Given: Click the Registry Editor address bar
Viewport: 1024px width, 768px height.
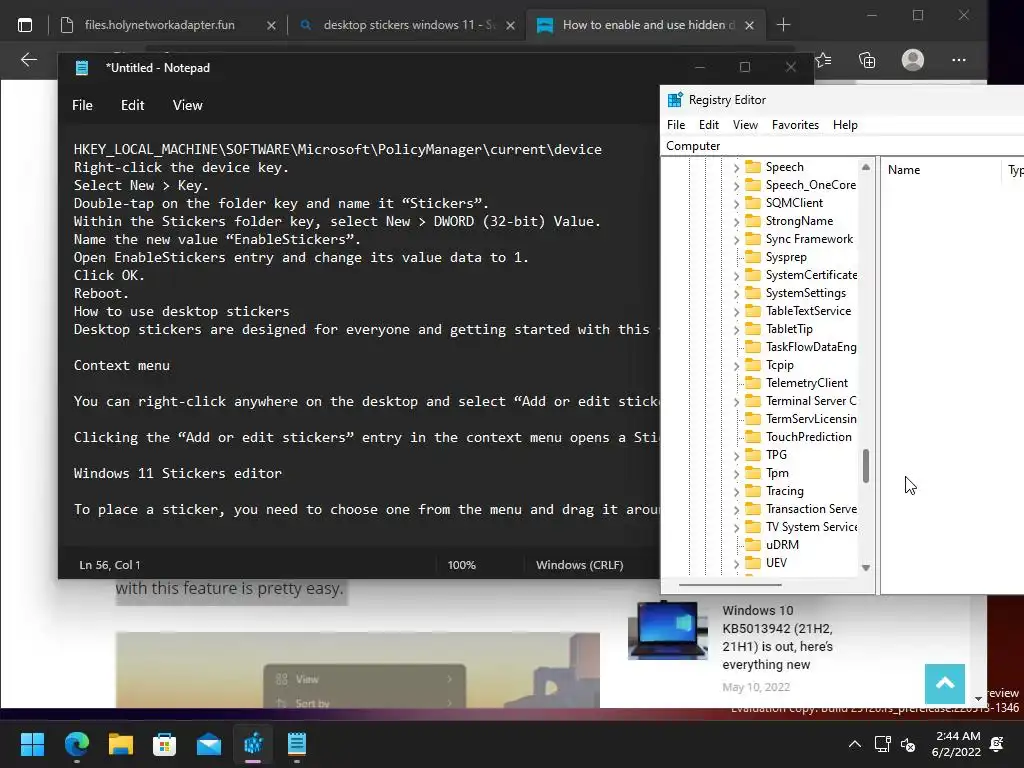Looking at the screenshot, I should [x=842, y=146].
